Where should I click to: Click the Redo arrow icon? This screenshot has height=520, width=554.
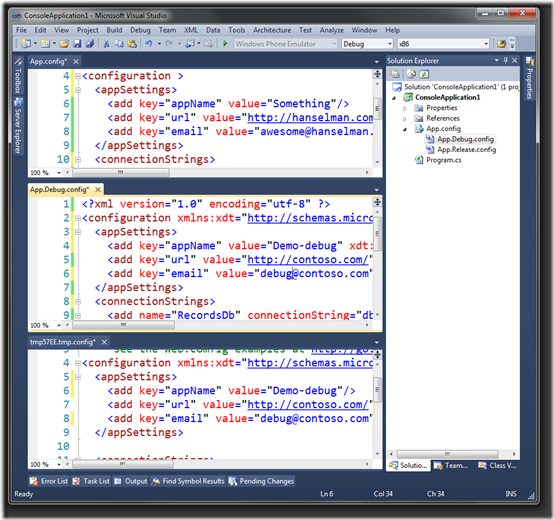[169, 44]
